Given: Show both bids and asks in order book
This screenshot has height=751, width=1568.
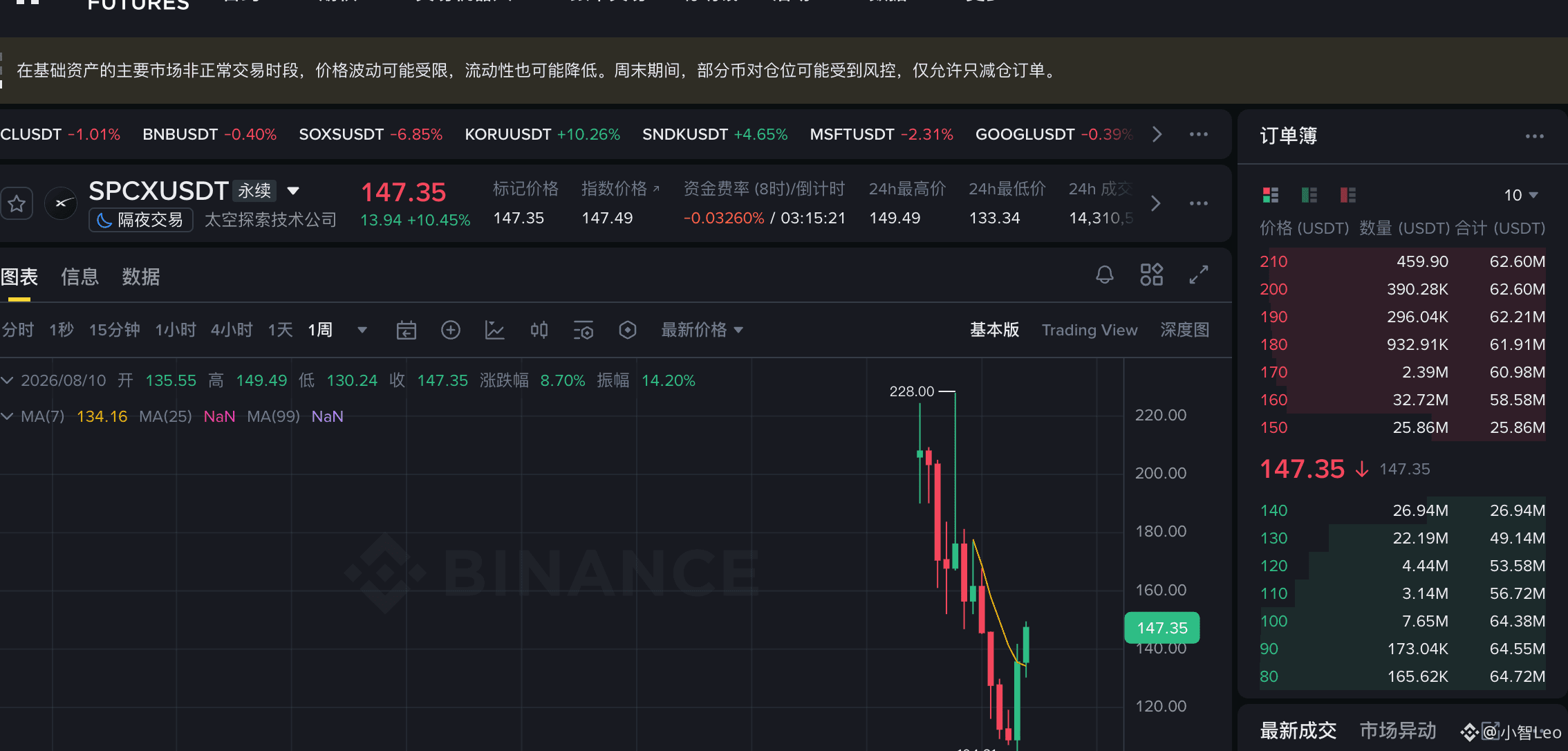Looking at the screenshot, I should point(1271,195).
